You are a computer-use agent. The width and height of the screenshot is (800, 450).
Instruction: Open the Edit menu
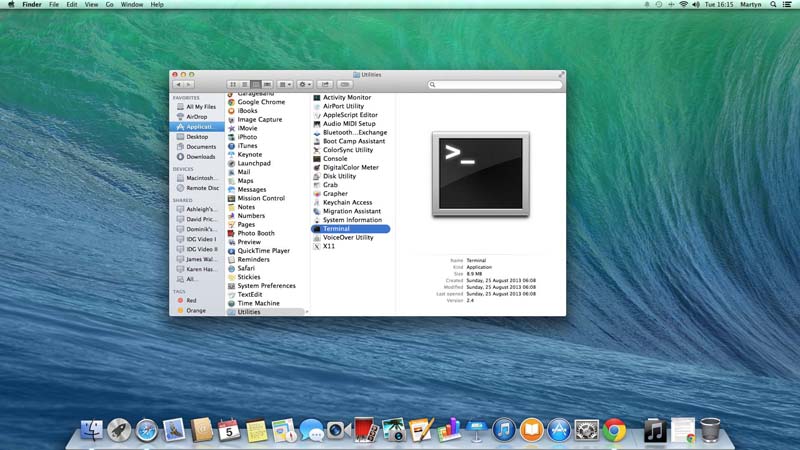72,4
